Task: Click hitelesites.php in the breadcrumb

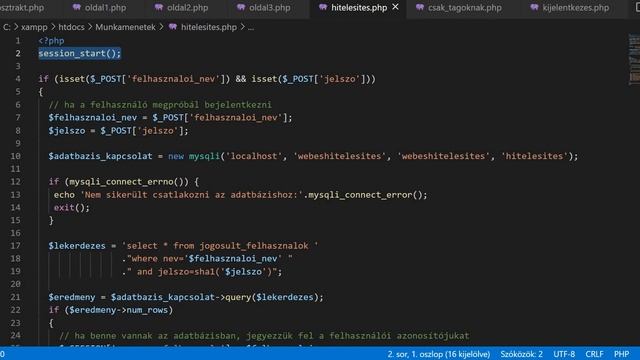Action: click(x=209, y=27)
